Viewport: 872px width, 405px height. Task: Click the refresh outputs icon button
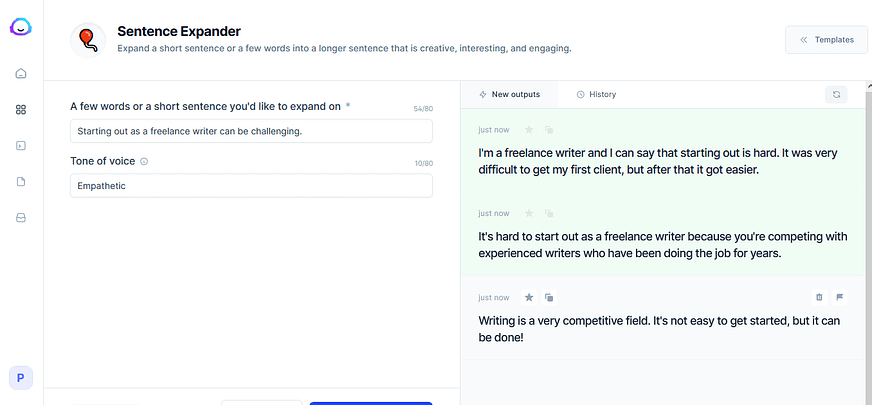(x=836, y=94)
